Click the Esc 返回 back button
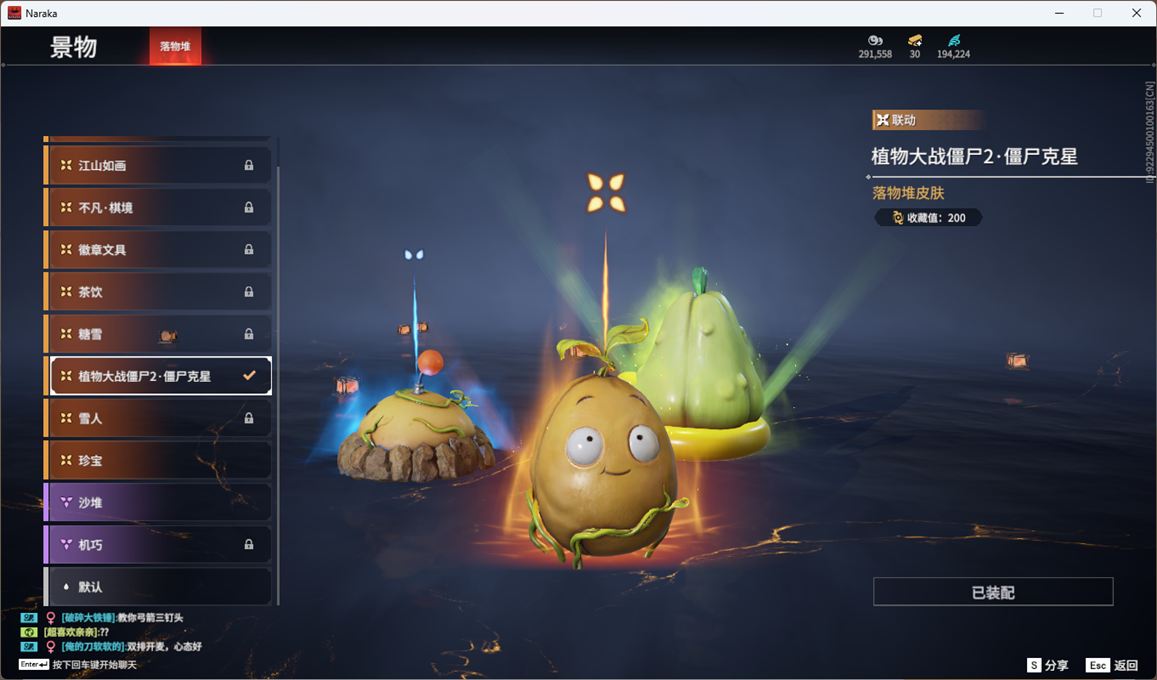This screenshot has height=680, width=1157. (x=1112, y=665)
